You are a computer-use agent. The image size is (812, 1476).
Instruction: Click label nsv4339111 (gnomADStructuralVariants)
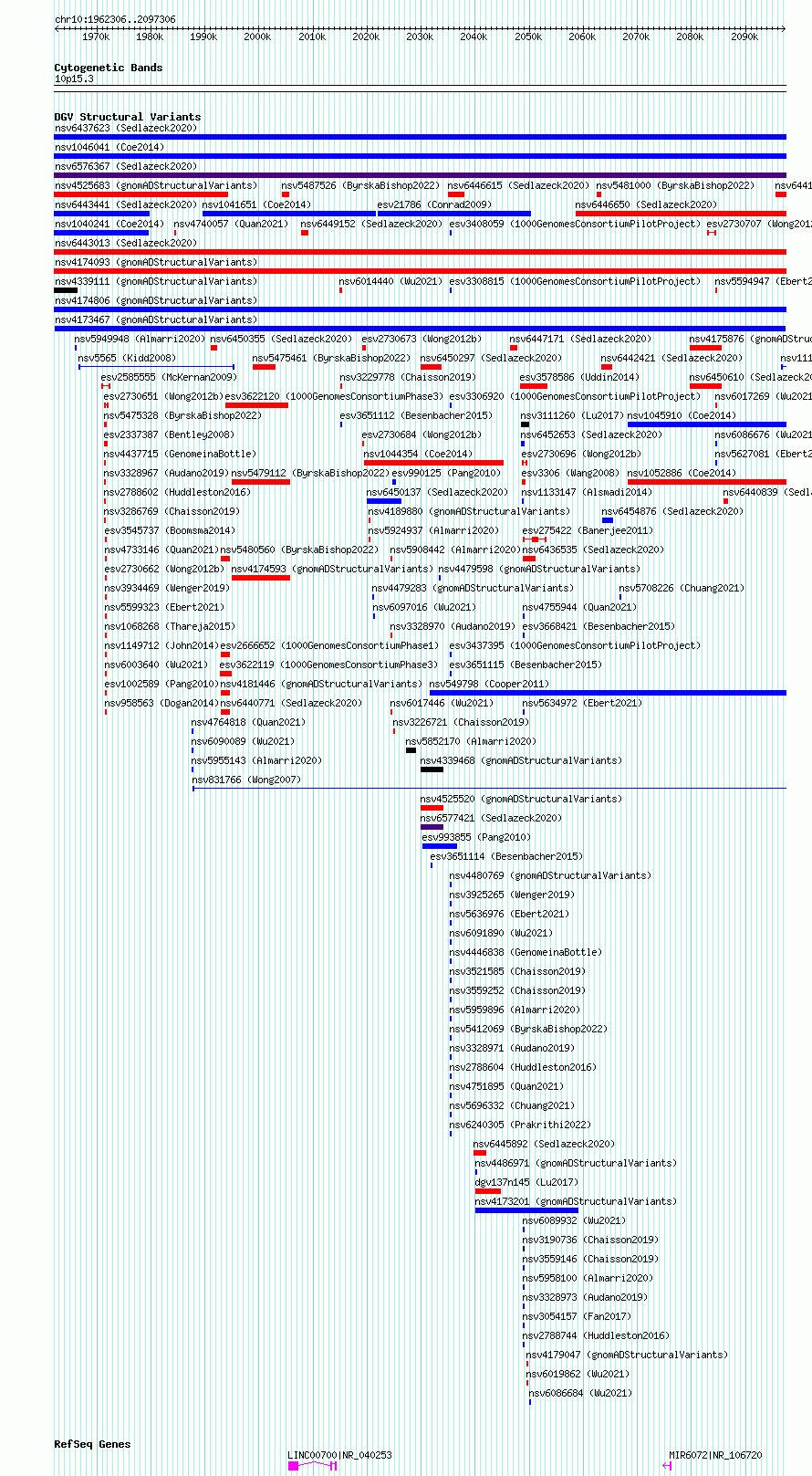[156, 282]
